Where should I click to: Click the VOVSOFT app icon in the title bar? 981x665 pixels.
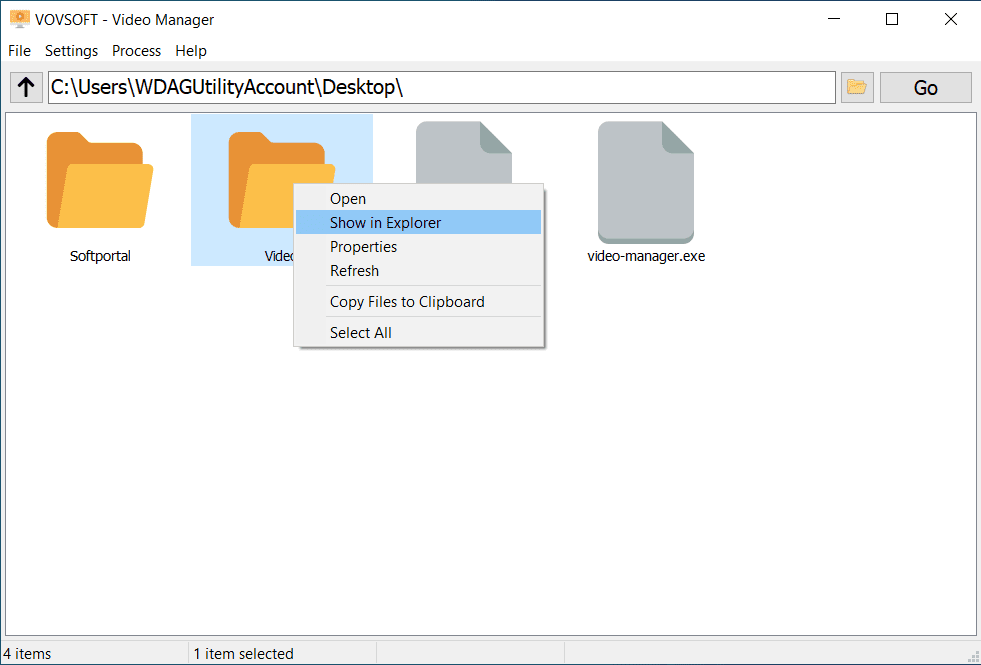[20, 19]
